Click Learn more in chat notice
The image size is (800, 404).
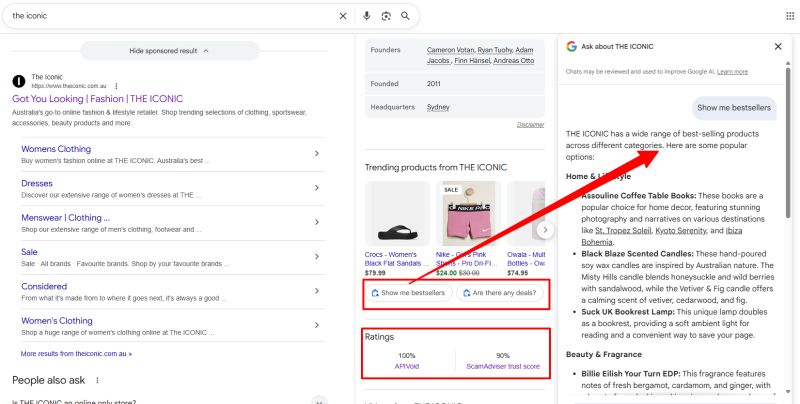(732, 72)
